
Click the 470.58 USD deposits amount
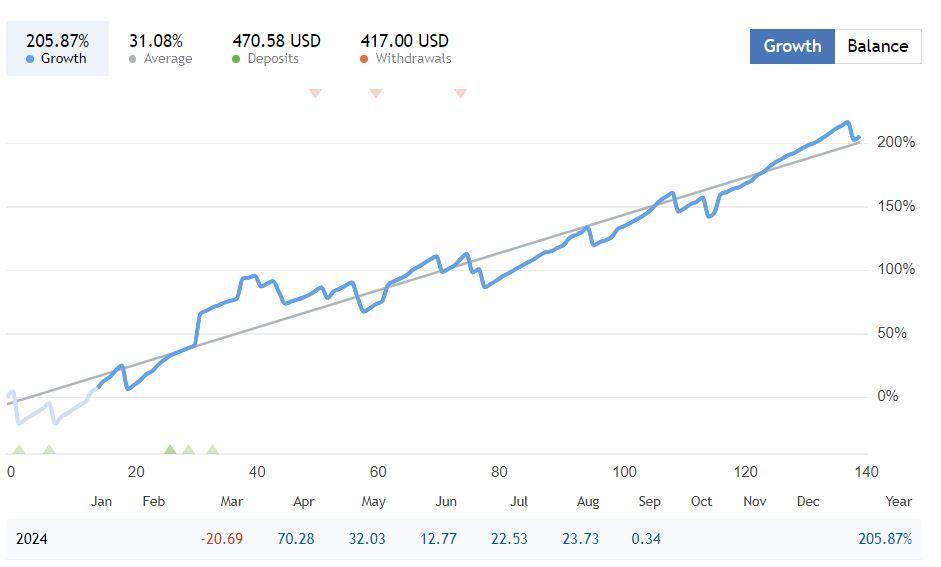click(x=276, y=41)
